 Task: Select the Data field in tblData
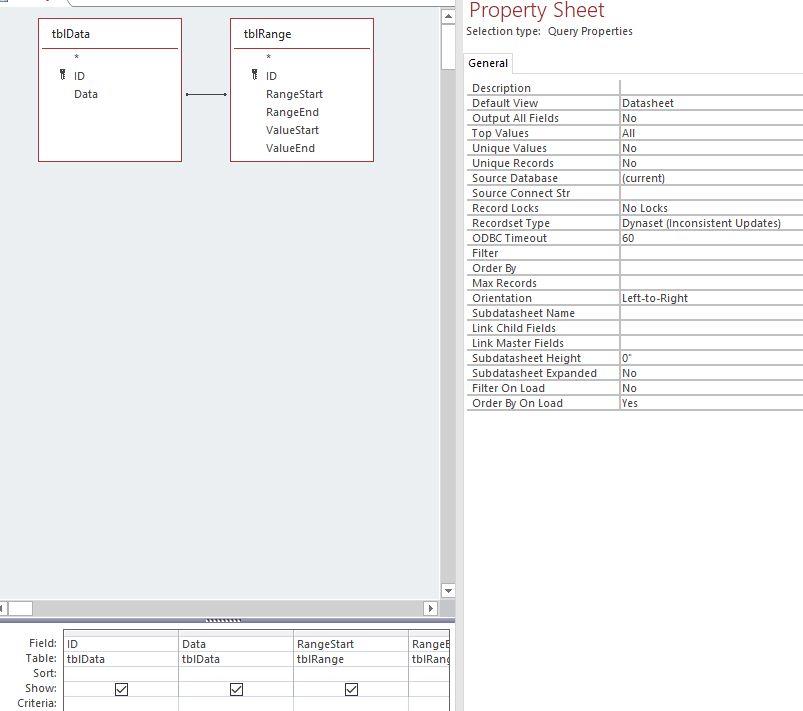(x=86, y=94)
